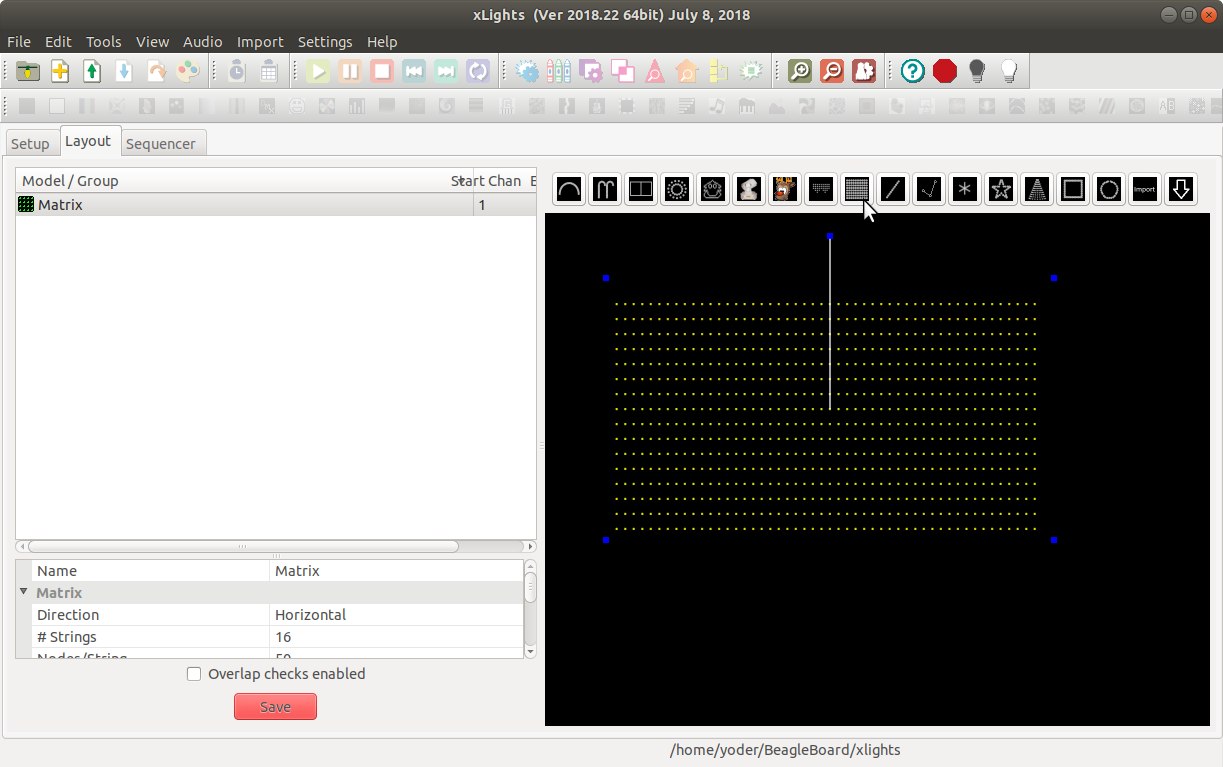Toggle lights on with bulb icon
Viewport: 1223px width, 767px height.
pos(1009,70)
